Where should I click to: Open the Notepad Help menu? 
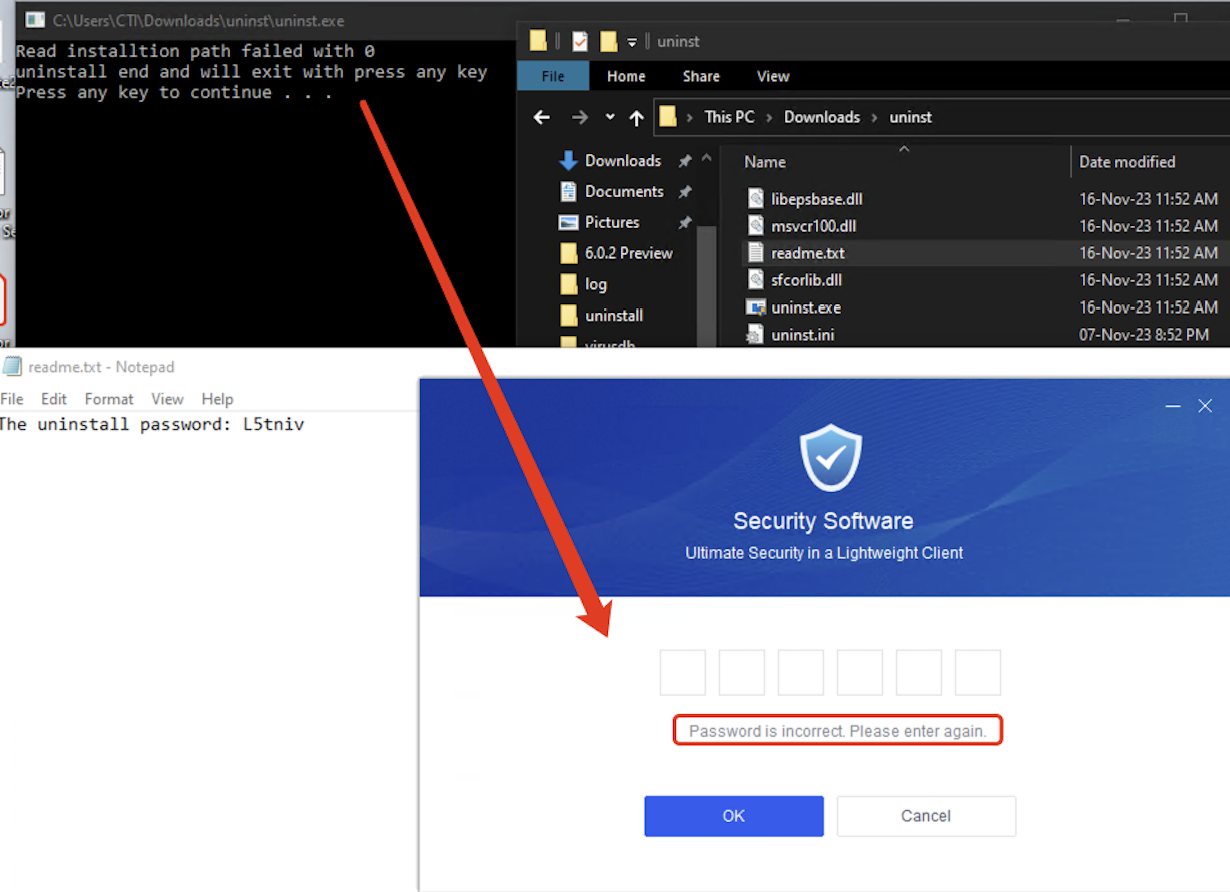217,399
